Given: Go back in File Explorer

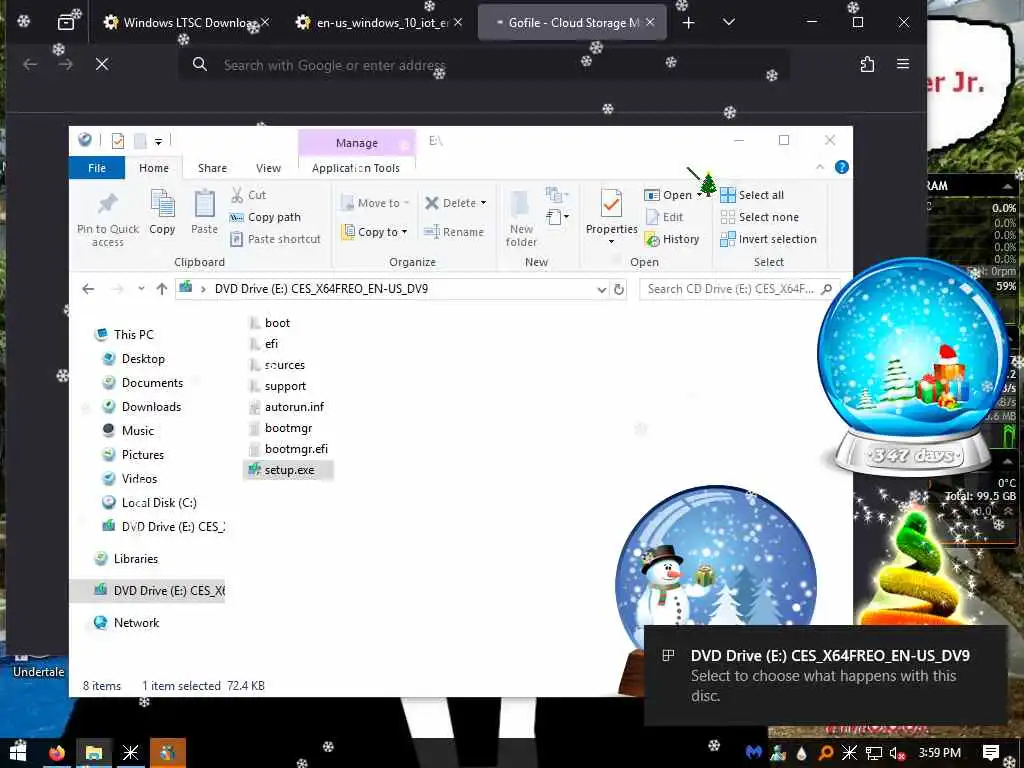Looking at the screenshot, I should [x=88, y=289].
